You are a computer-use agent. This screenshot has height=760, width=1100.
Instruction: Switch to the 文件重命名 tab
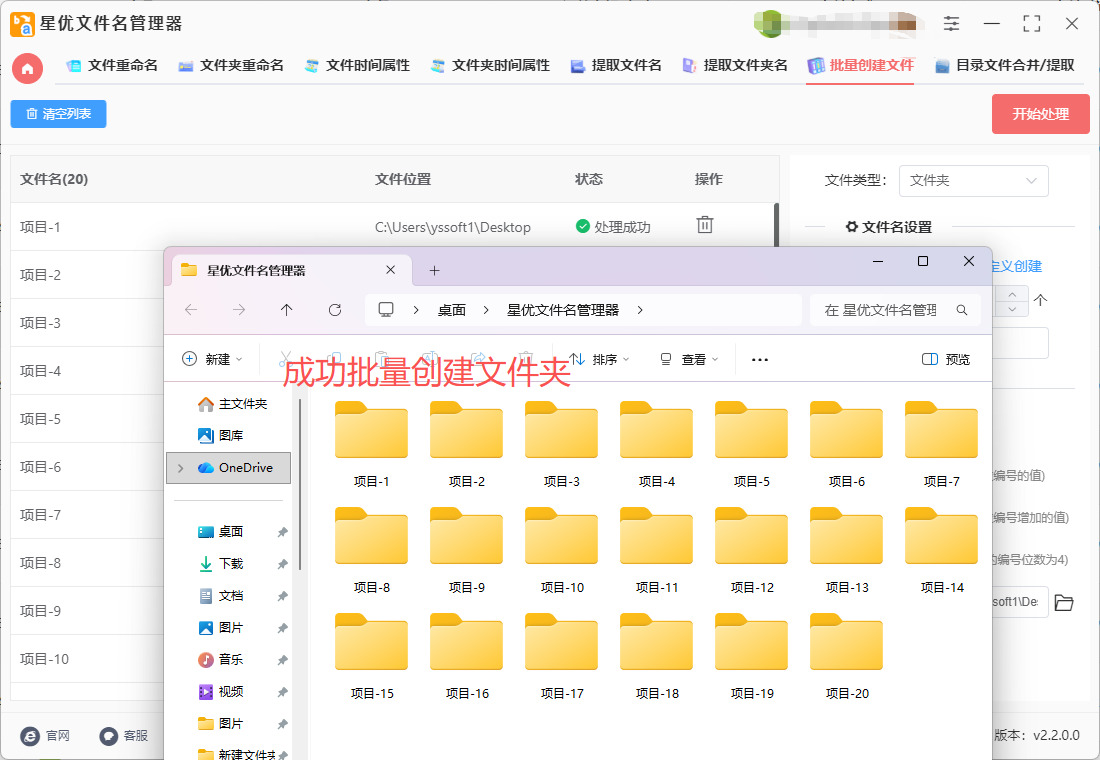pos(112,66)
